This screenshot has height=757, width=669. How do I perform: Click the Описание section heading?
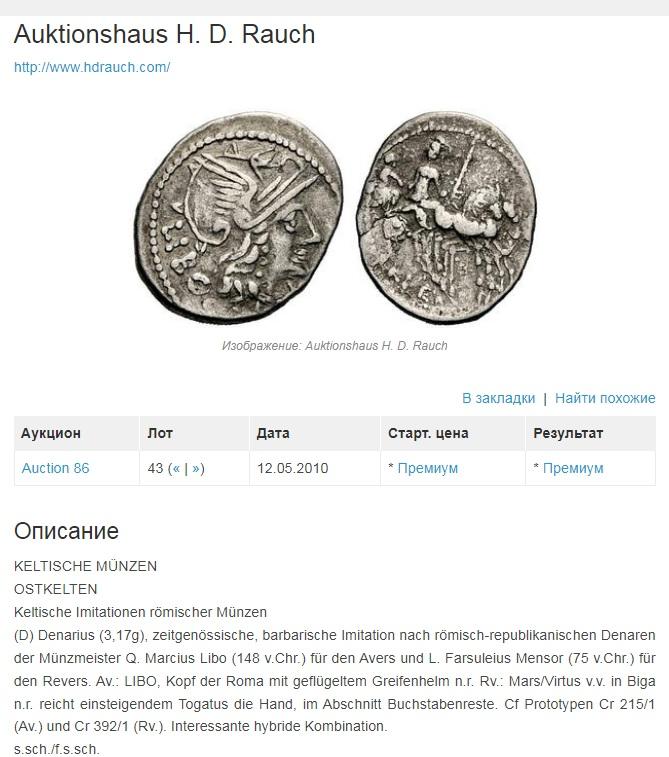[66, 531]
